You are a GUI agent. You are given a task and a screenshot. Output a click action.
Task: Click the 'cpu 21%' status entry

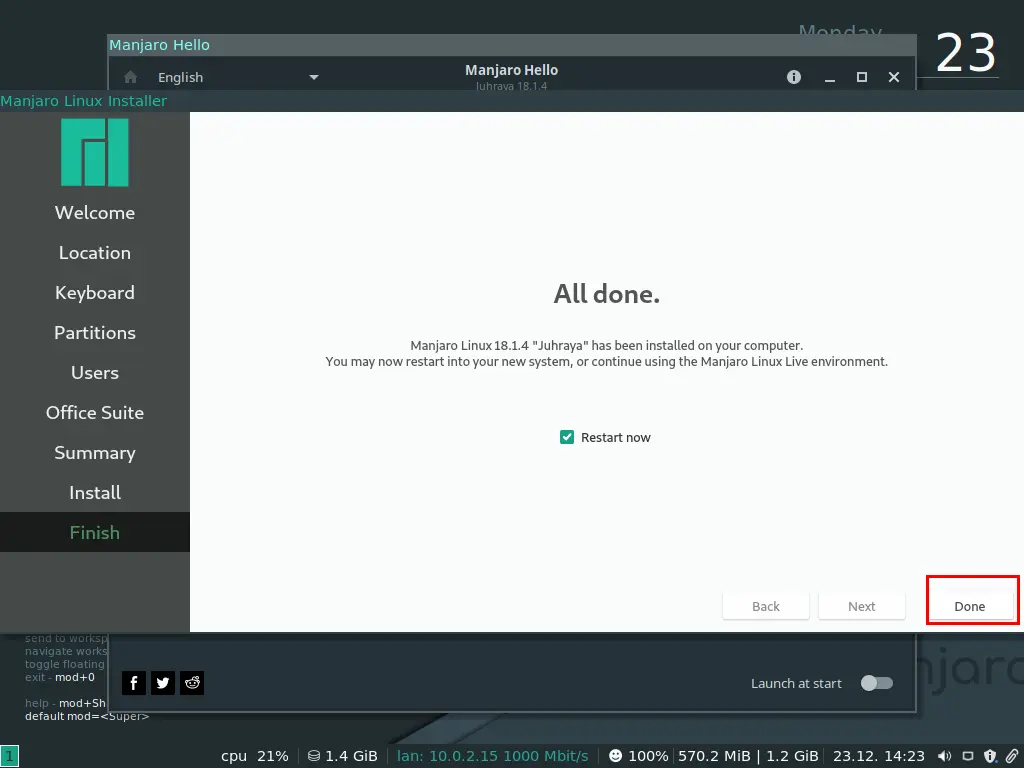tap(255, 756)
